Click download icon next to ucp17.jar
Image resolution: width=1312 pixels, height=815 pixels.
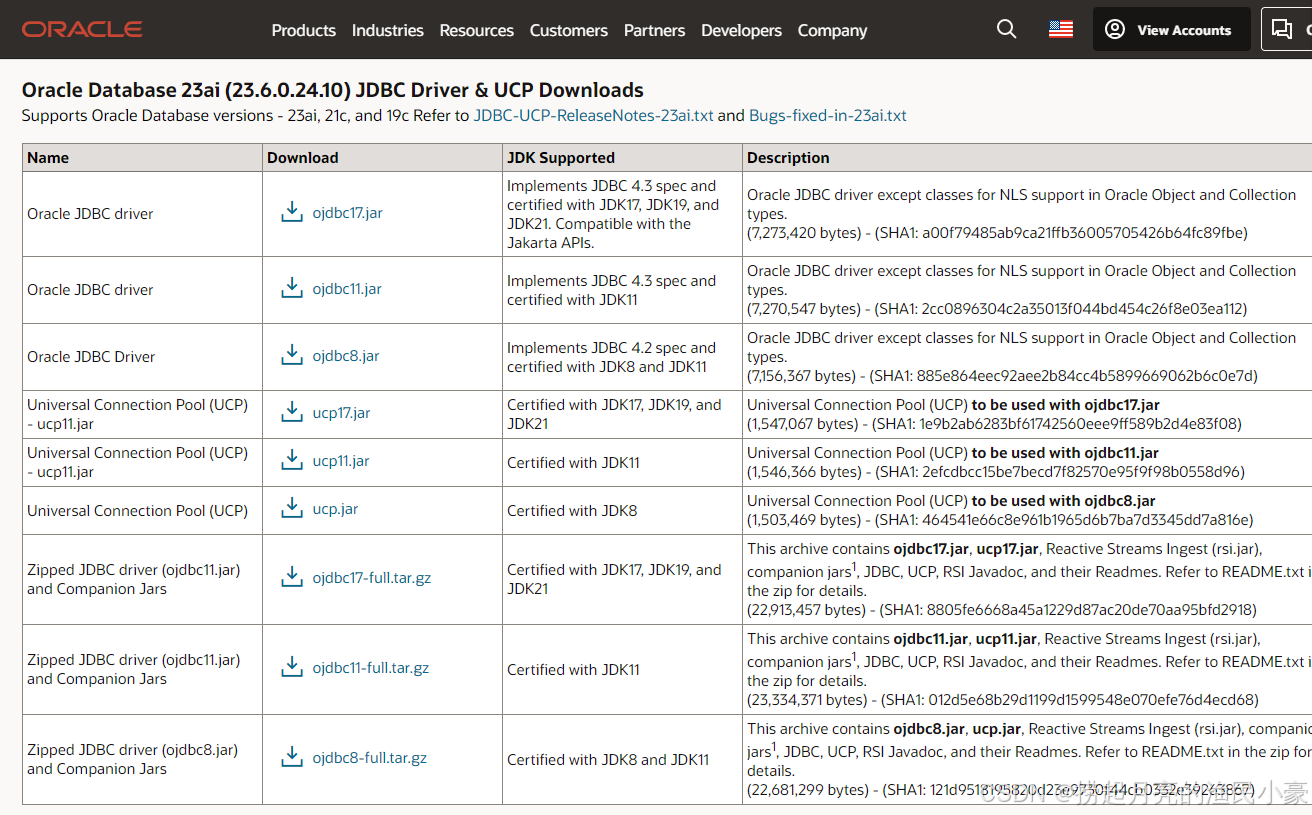tap(292, 412)
